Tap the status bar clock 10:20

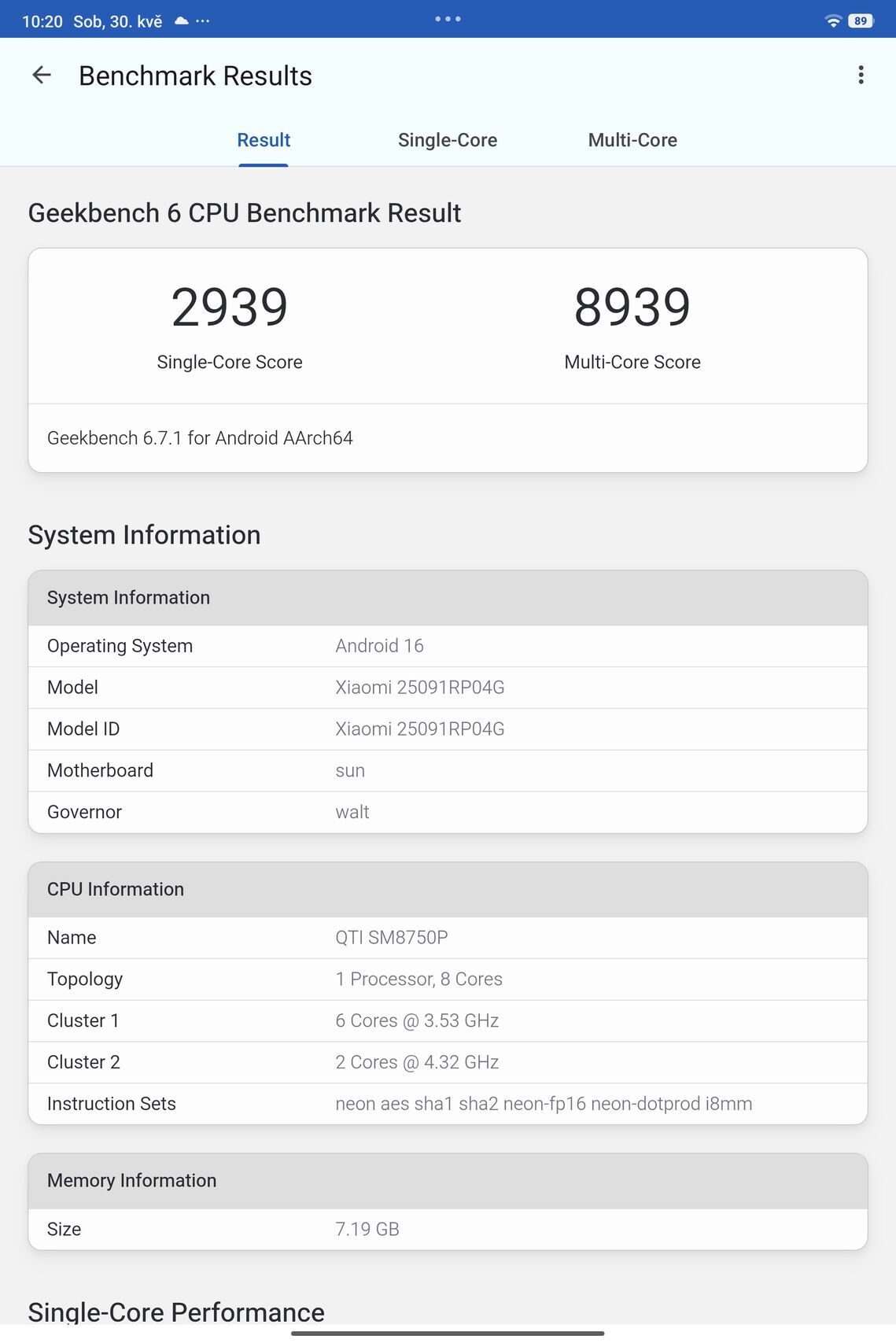tap(42, 21)
